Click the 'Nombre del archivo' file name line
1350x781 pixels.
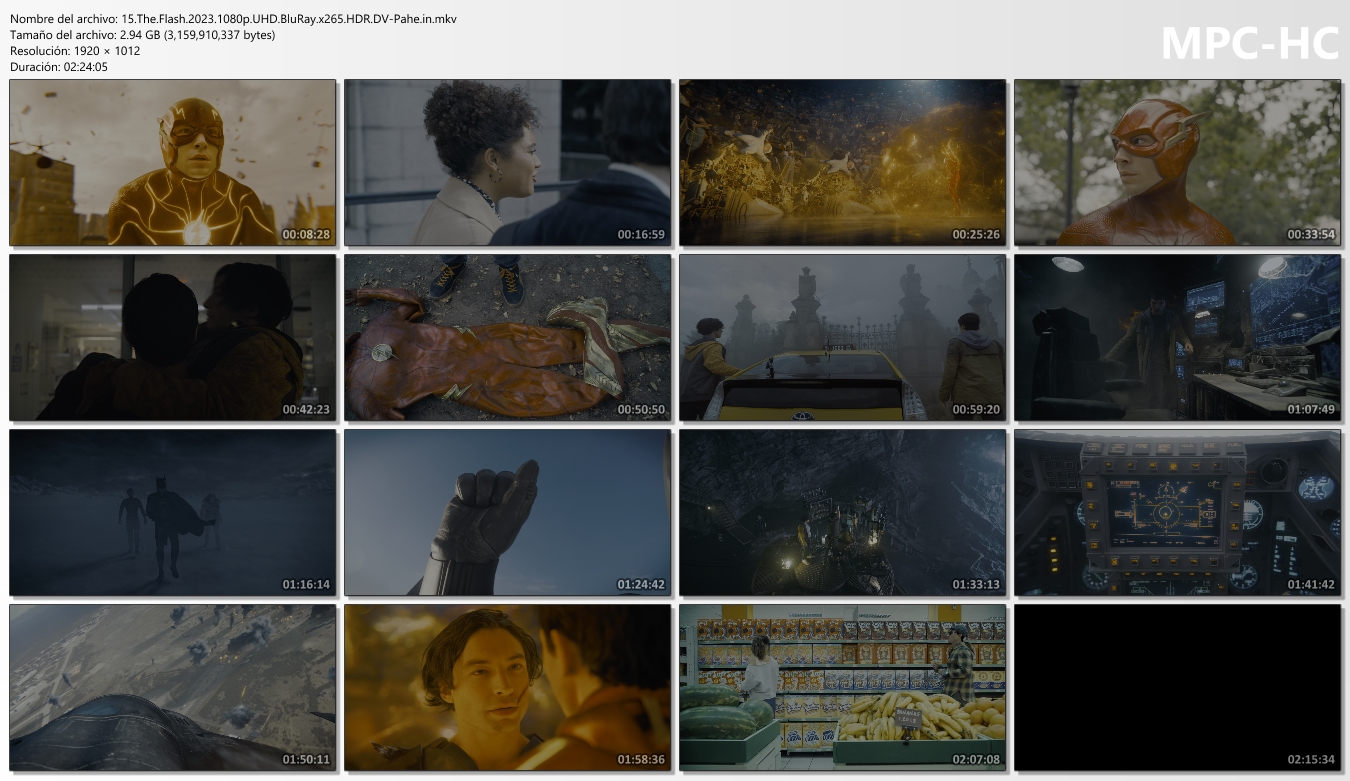[x=233, y=19]
